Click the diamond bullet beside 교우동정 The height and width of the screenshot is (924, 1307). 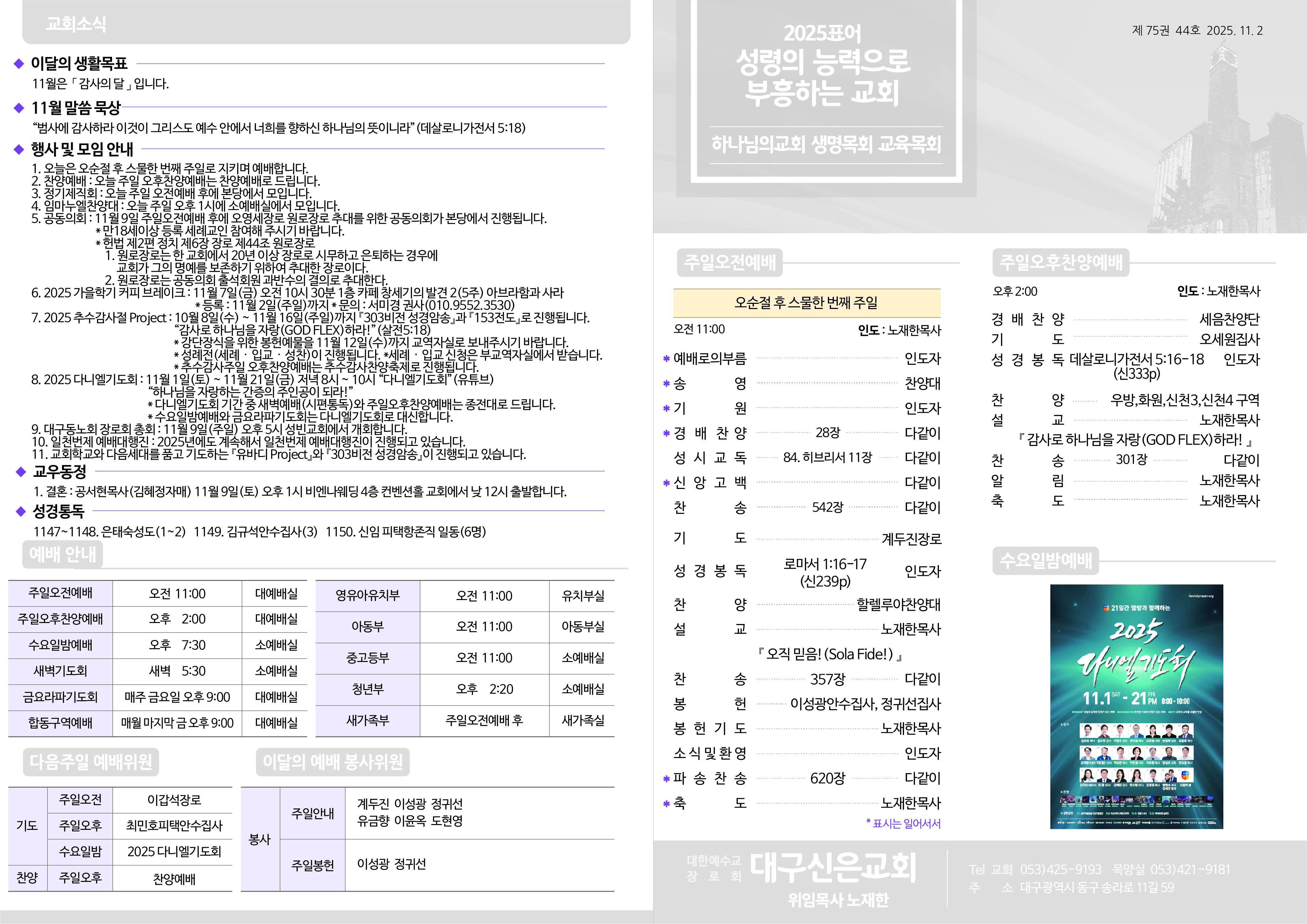21,472
